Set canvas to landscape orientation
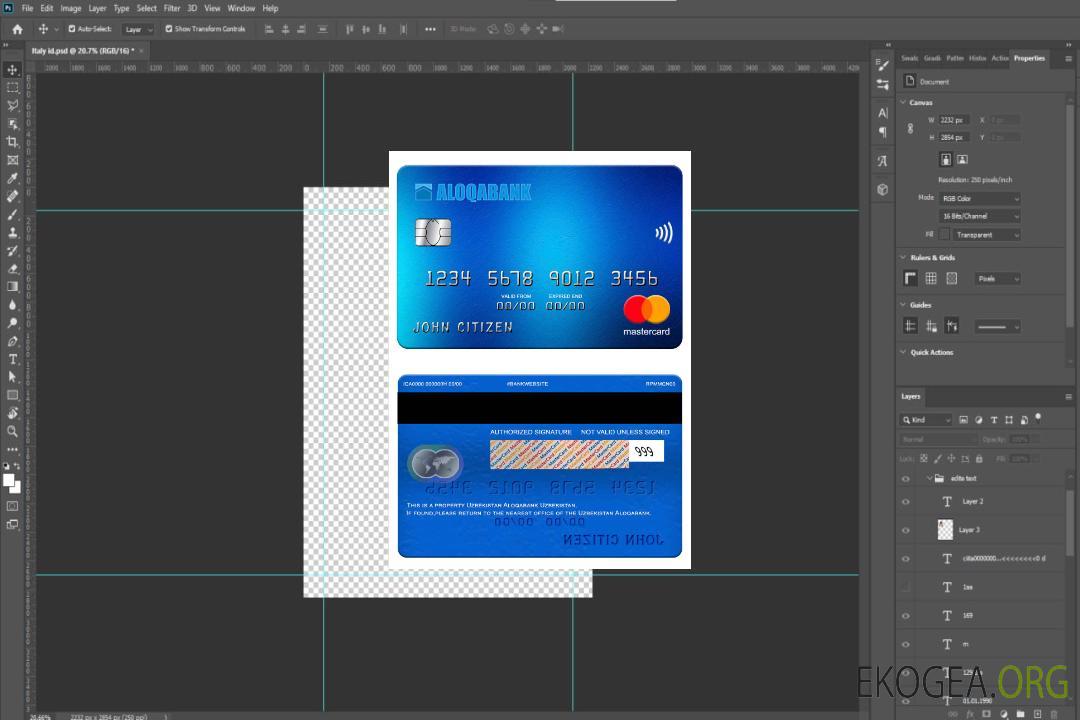Image resolution: width=1080 pixels, height=720 pixels. click(962, 159)
